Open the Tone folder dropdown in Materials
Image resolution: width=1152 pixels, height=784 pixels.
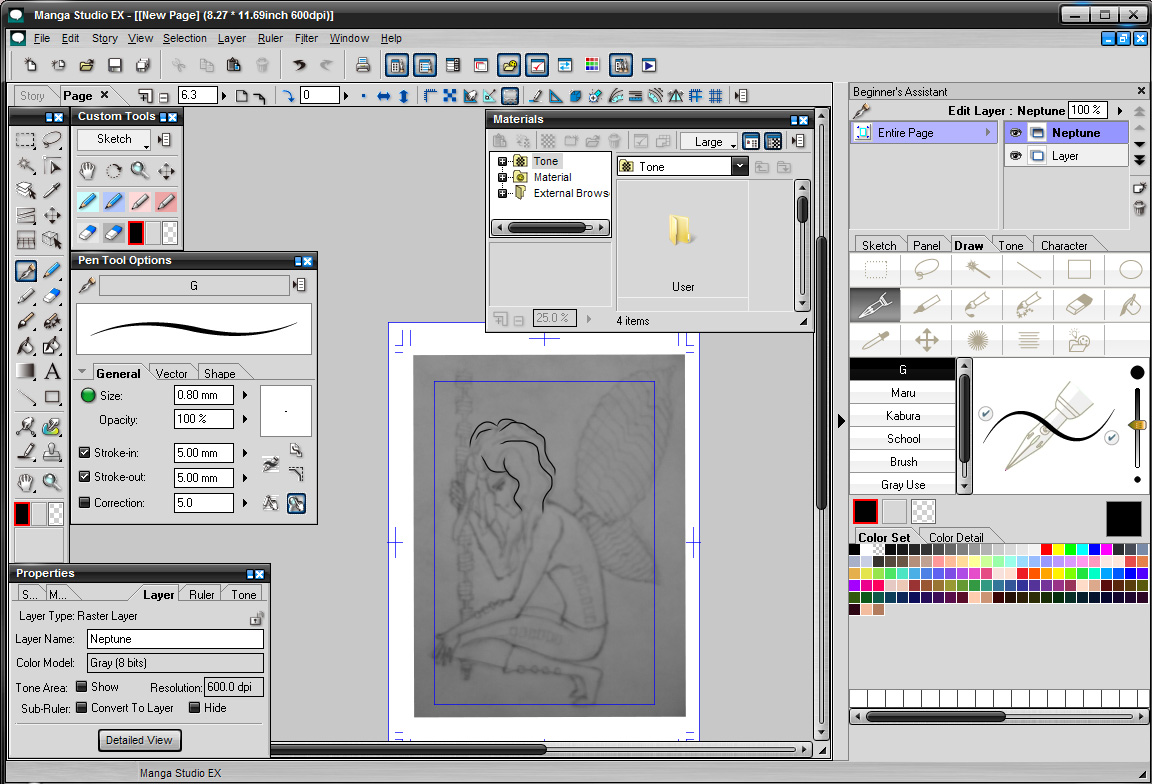(739, 167)
